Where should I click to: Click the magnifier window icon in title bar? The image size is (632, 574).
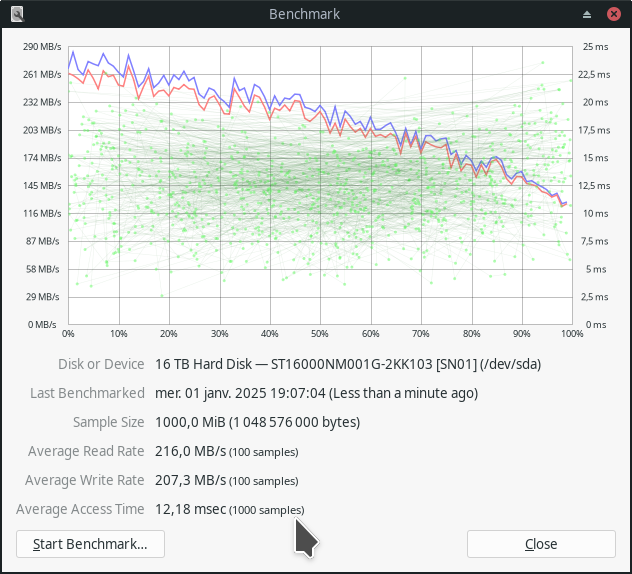click(x=17, y=15)
